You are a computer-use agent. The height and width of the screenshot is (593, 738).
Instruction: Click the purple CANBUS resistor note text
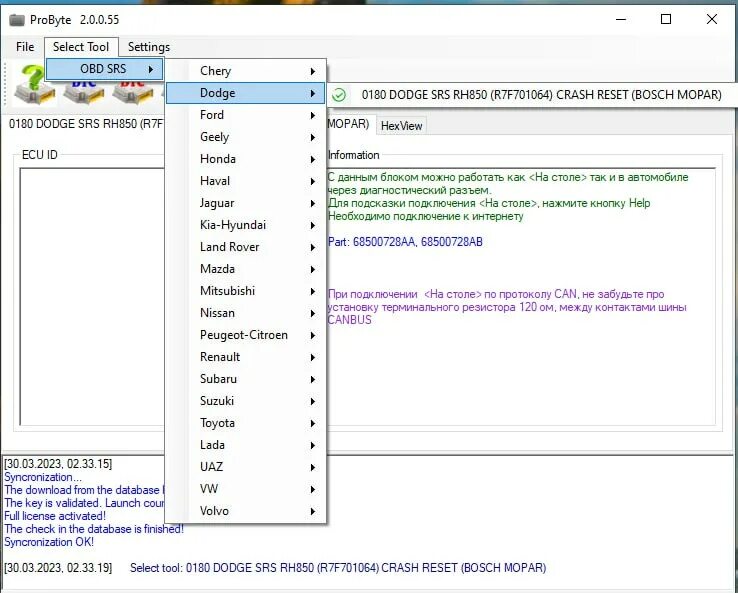[507, 307]
